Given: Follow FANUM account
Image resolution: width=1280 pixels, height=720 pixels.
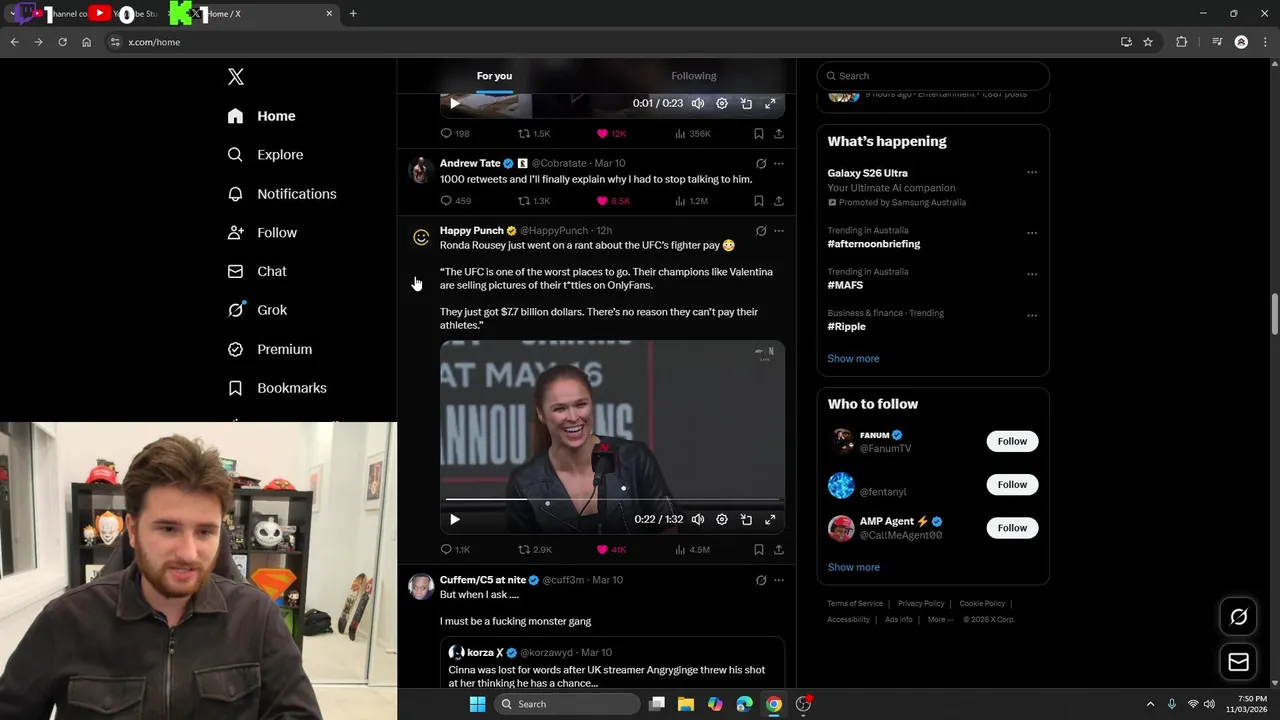Looking at the screenshot, I should tap(1012, 441).
